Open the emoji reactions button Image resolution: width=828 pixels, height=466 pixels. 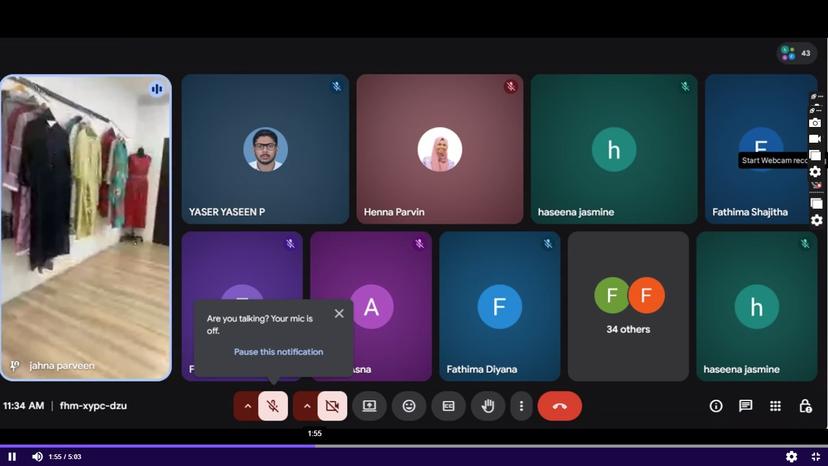point(409,406)
